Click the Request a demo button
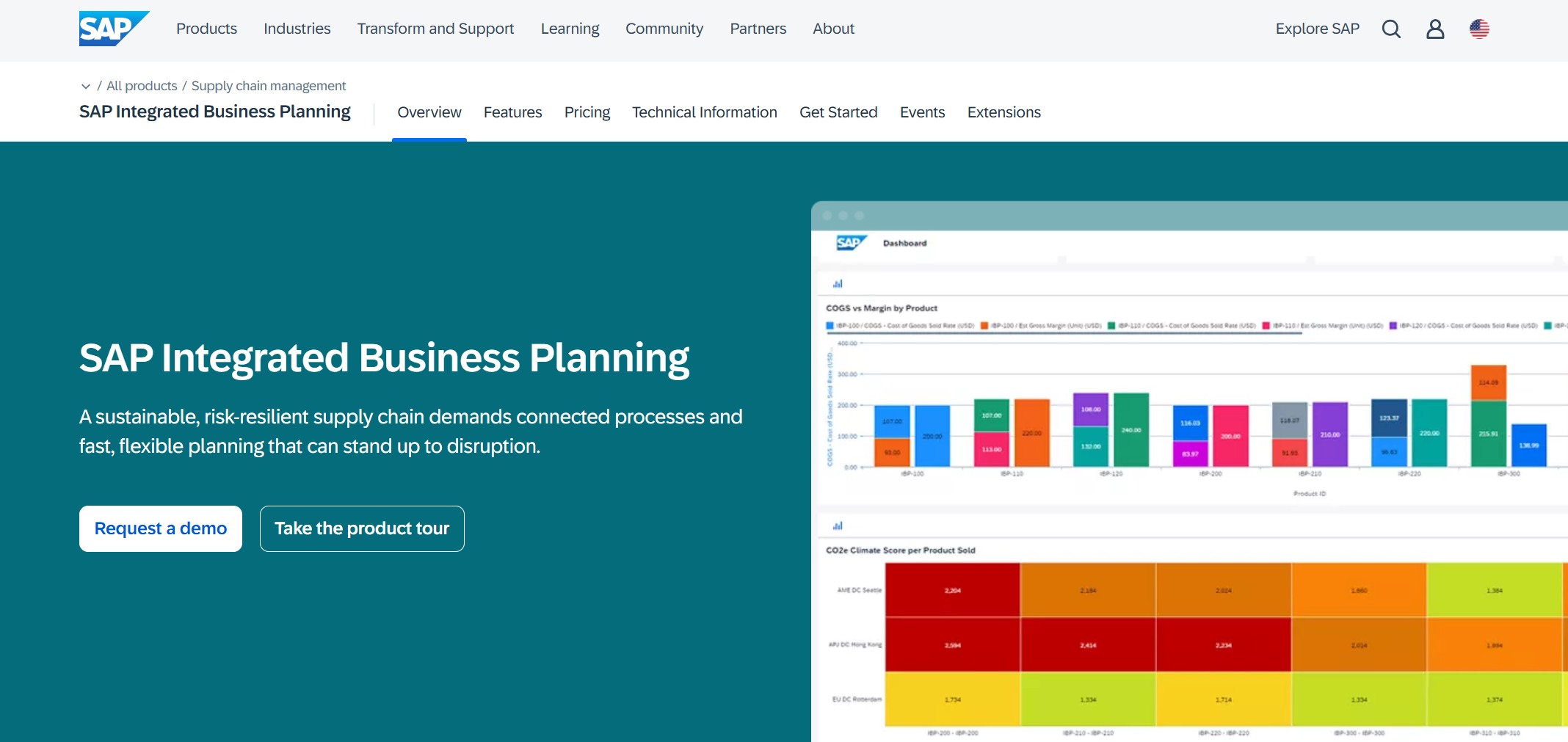The image size is (1568, 742). [160, 528]
